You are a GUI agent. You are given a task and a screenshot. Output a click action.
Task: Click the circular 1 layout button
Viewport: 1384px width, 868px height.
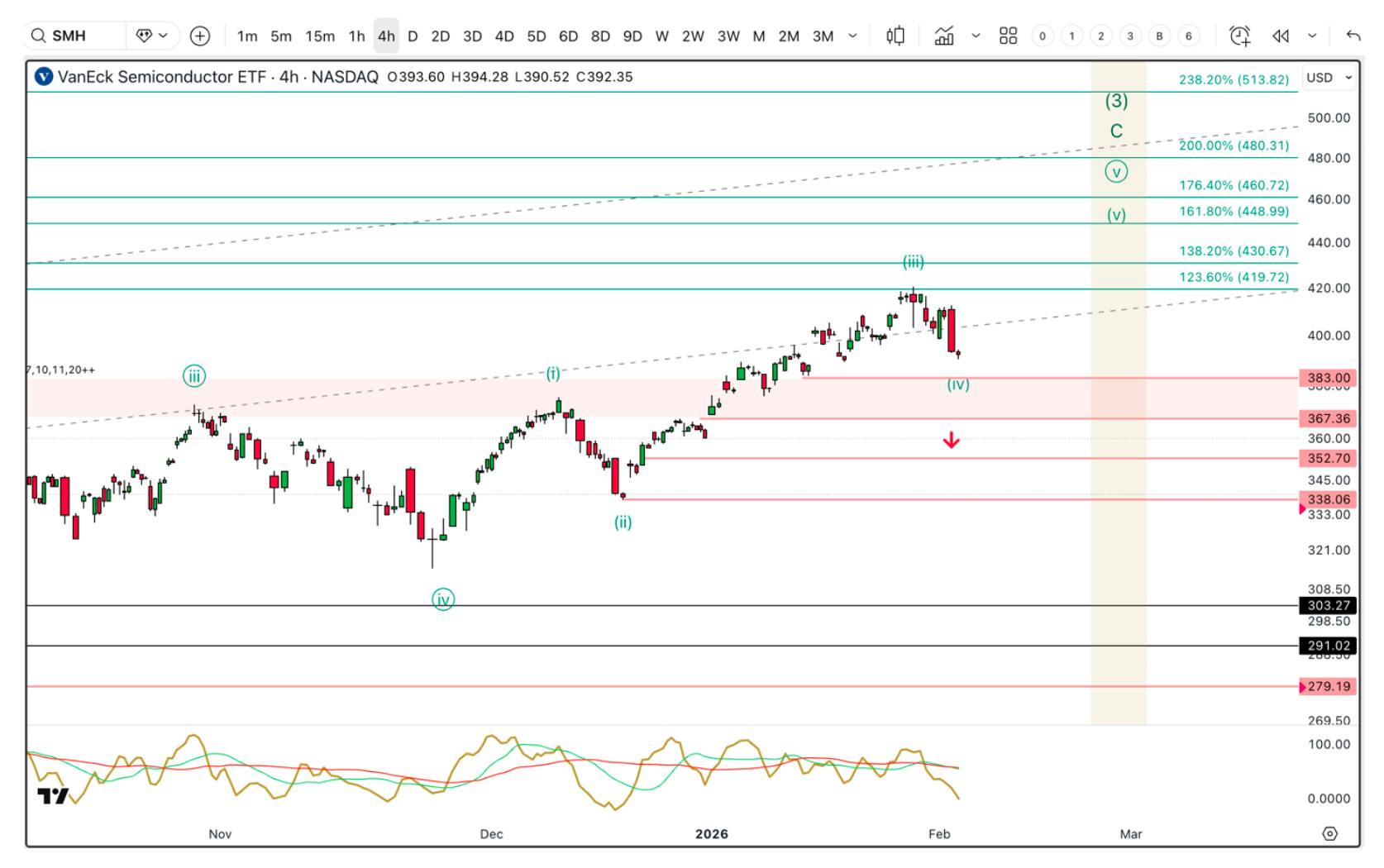click(x=1071, y=36)
